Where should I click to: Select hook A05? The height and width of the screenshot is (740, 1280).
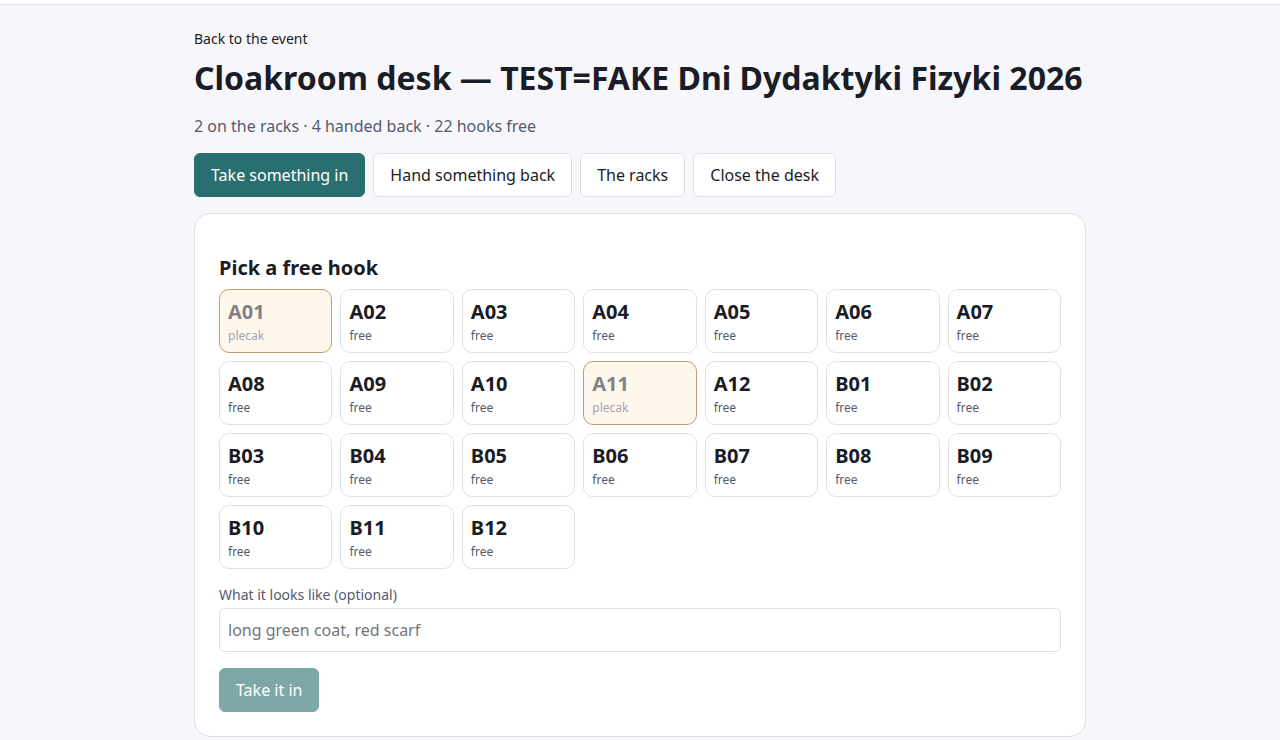click(761, 321)
